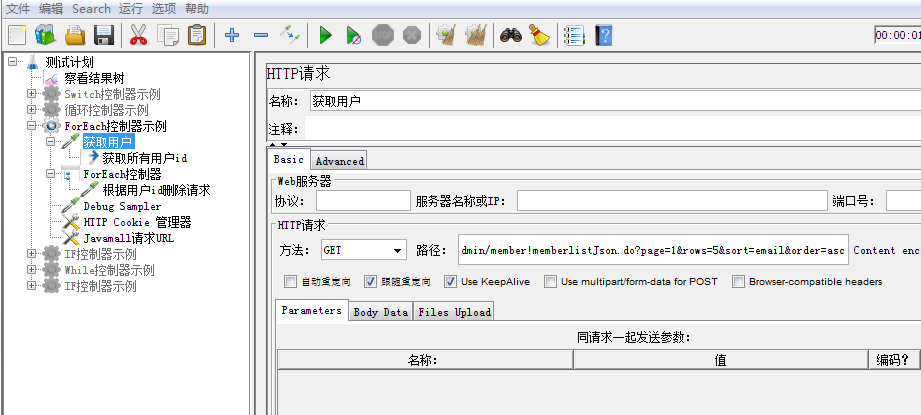Viewport: 921px width, 415px height.
Task: Click the Copy icon in toolbar
Action: [x=168, y=35]
